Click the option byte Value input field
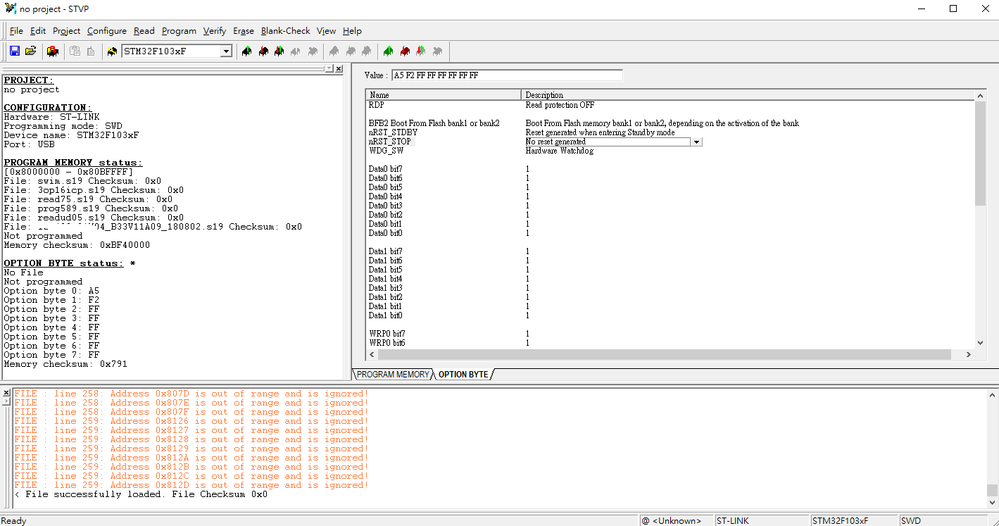This screenshot has width=999, height=526. click(x=507, y=75)
